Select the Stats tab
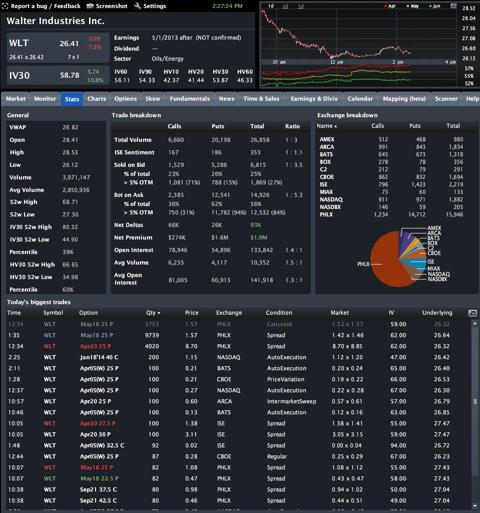 tap(72, 99)
